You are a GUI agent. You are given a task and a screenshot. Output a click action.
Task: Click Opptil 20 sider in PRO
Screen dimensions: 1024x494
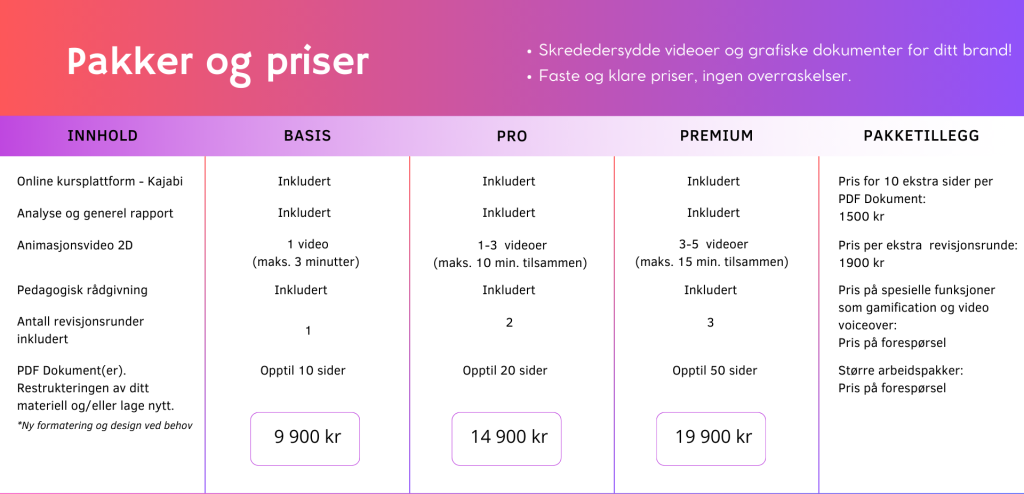(505, 371)
